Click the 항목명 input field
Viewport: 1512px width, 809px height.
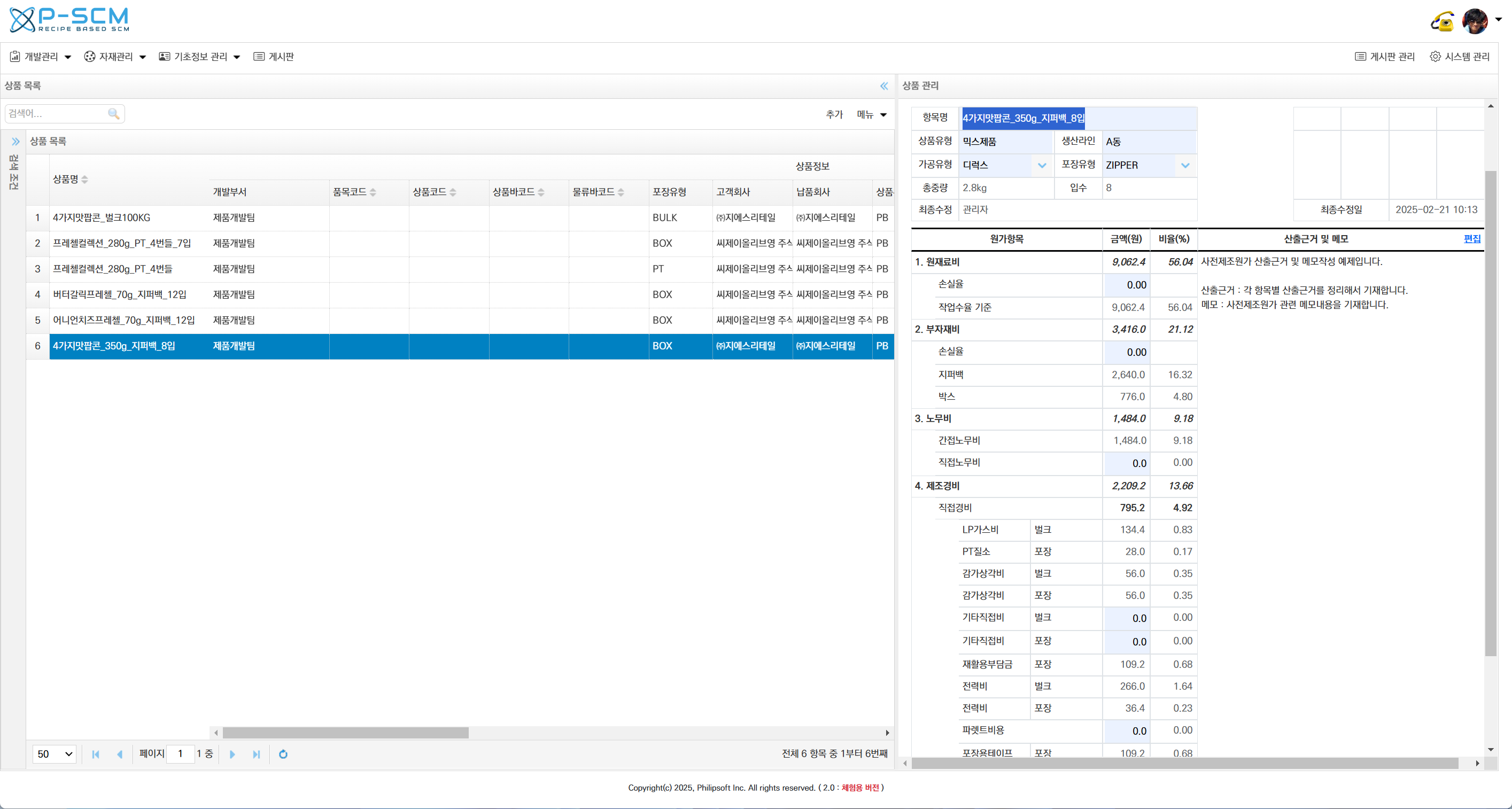(x=1077, y=119)
